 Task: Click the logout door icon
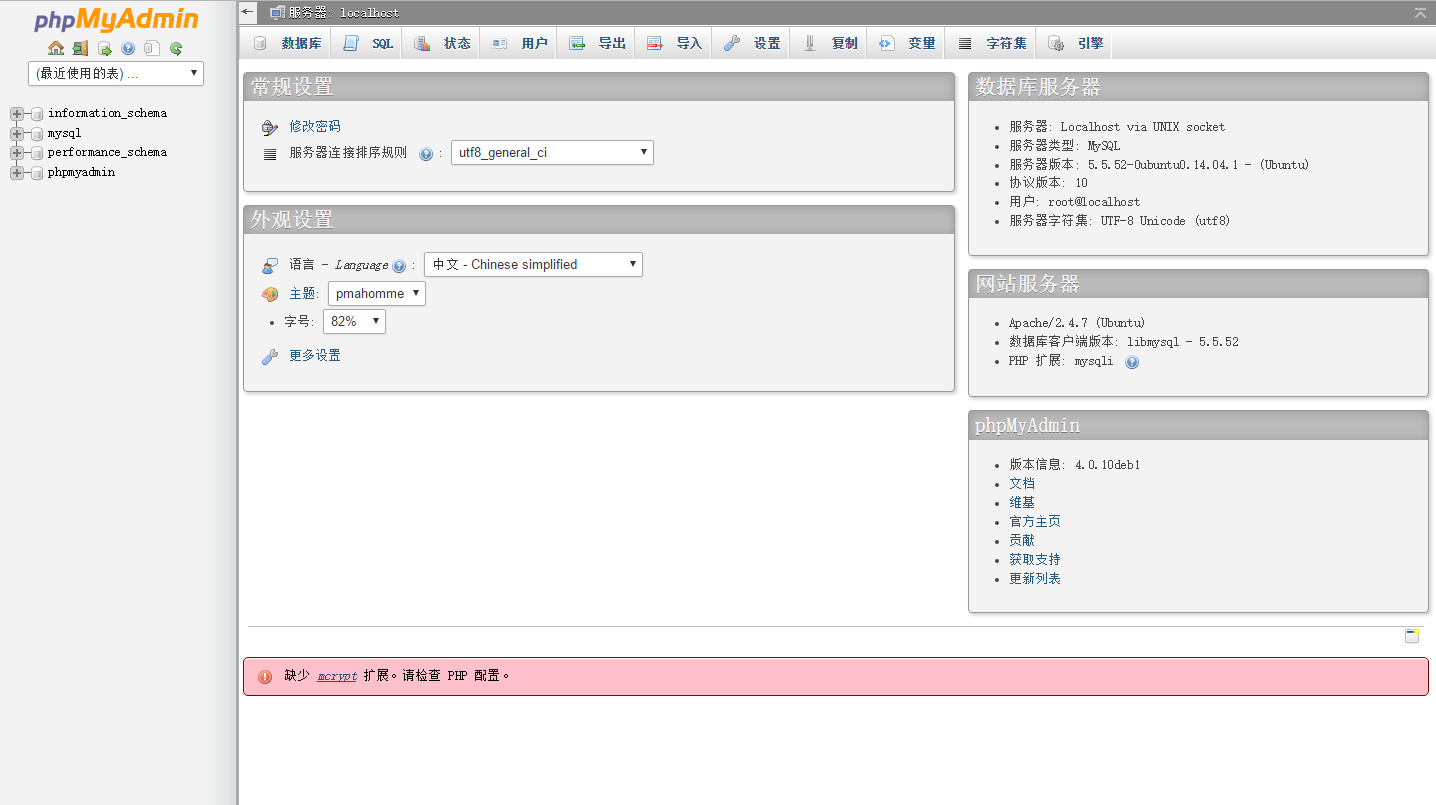pos(80,48)
